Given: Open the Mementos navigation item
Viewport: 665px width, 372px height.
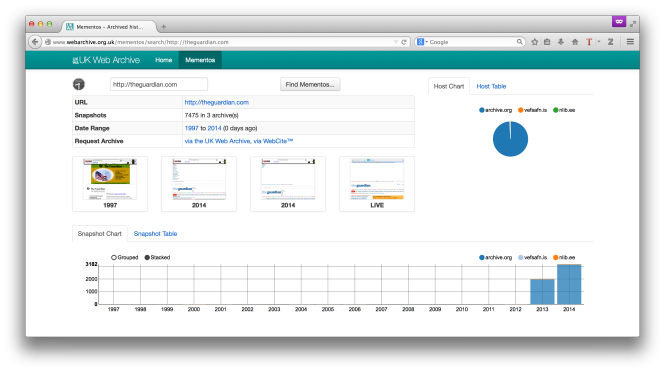Looking at the screenshot, I should [x=200, y=60].
